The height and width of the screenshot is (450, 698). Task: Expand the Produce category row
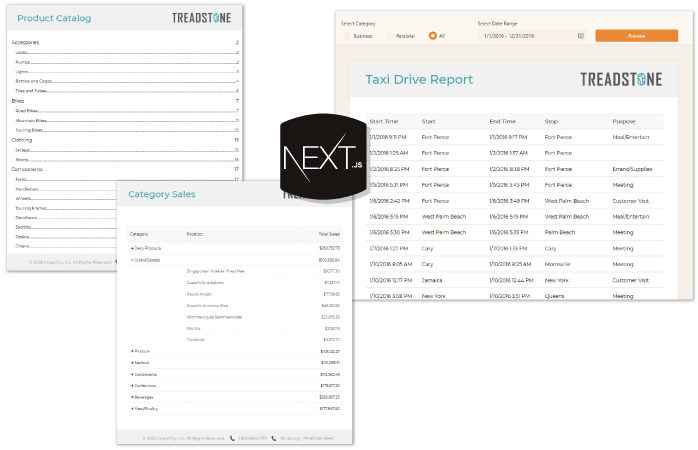click(132, 351)
